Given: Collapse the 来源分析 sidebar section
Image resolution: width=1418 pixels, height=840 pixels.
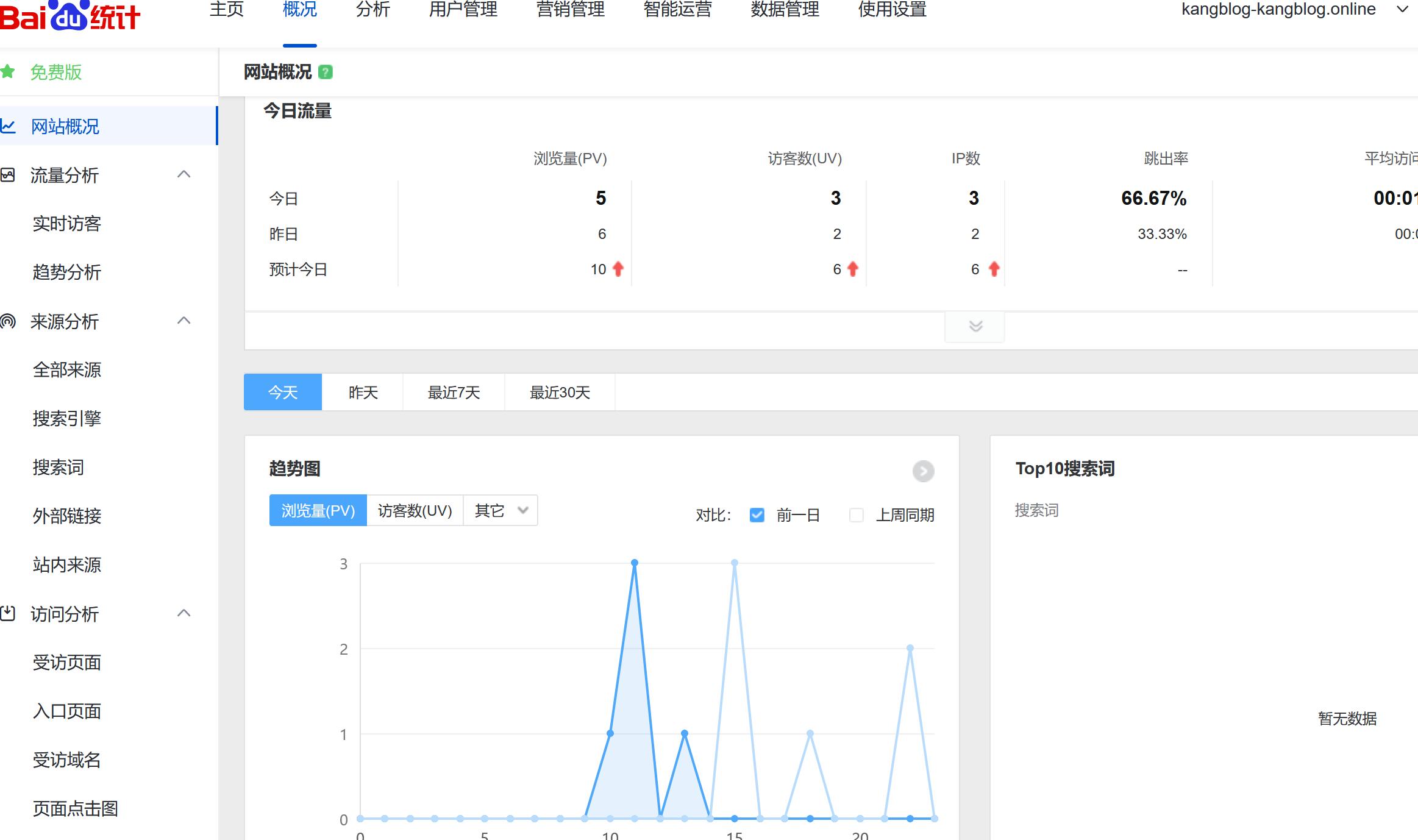Looking at the screenshot, I should pyautogui.click(x=183, y=321).
